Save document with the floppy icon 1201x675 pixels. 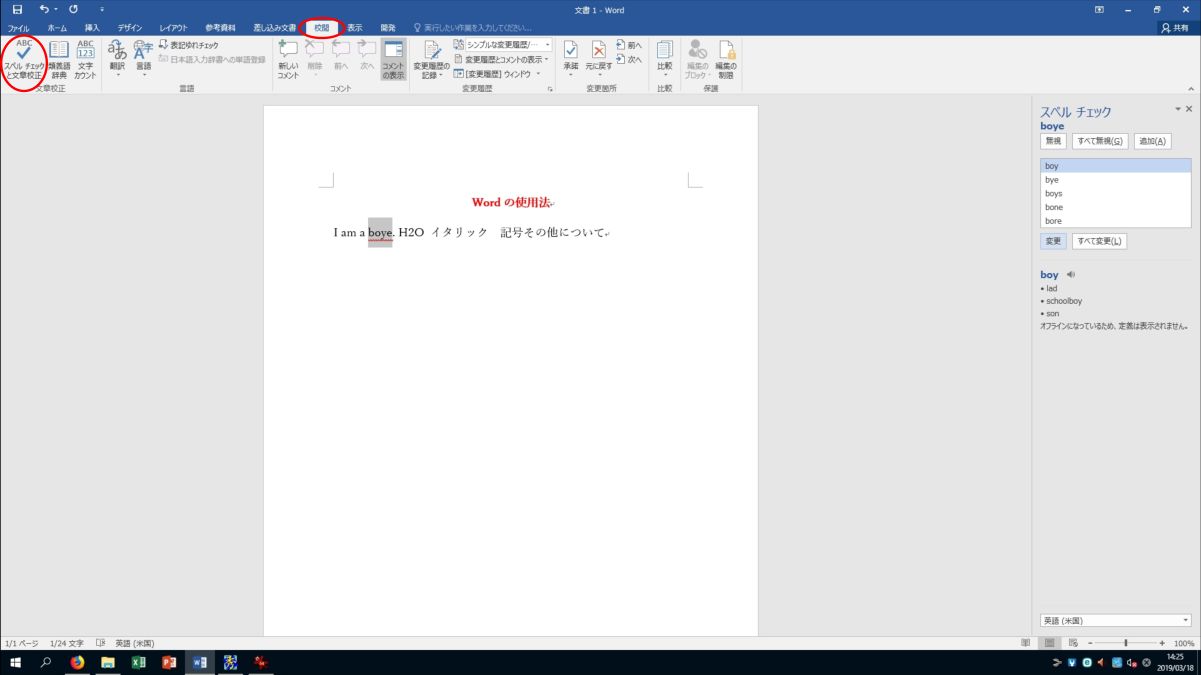pos(17,9)
